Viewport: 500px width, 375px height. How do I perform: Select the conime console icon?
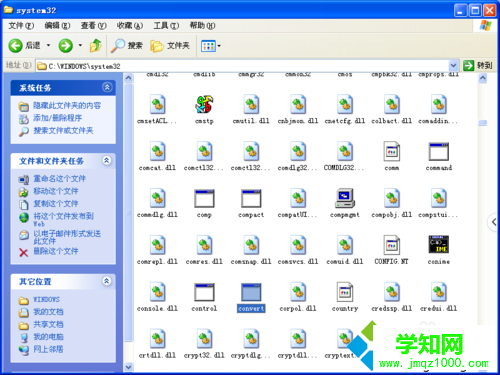point(439,245)
